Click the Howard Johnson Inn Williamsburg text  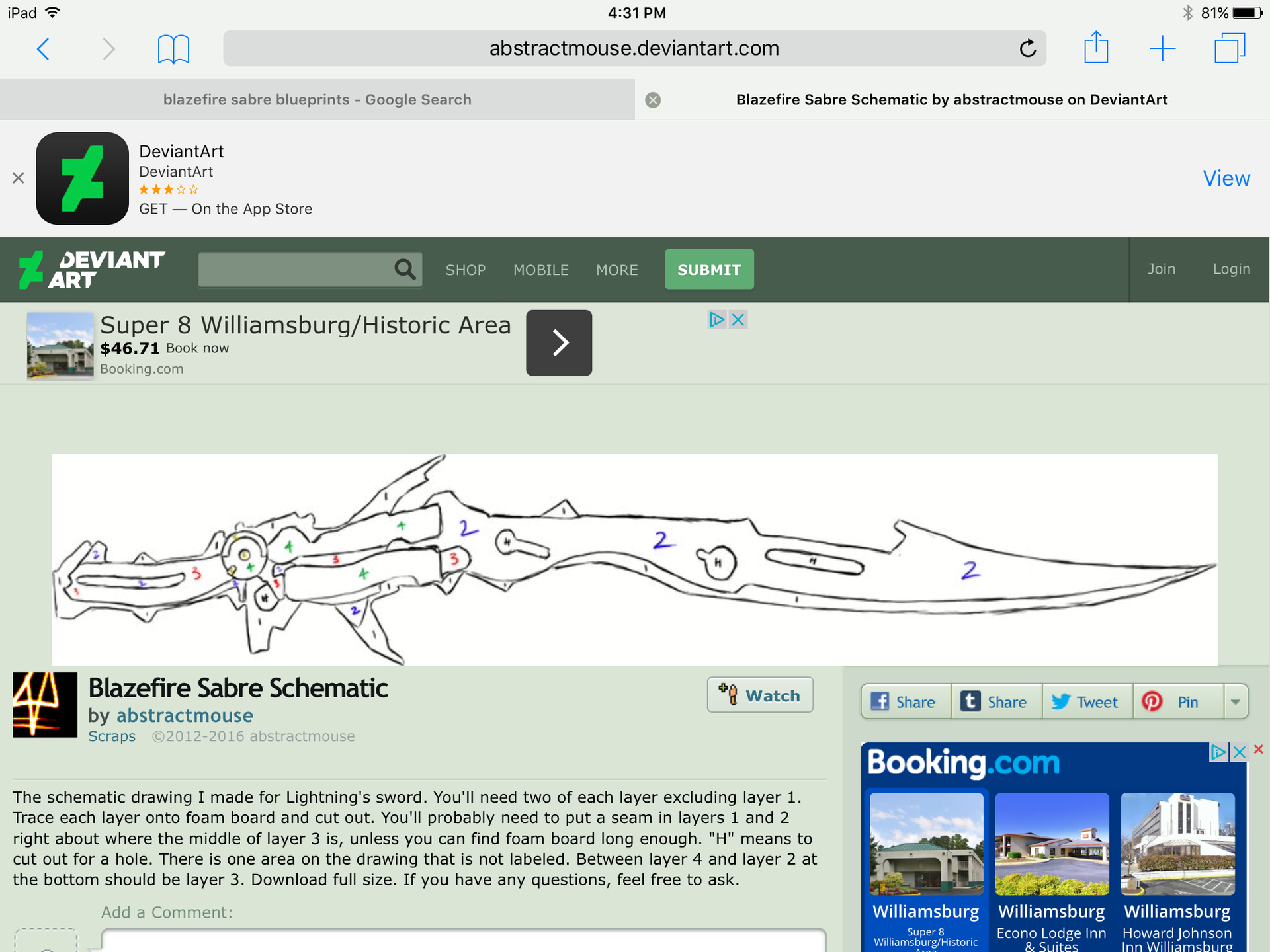(1177, 939)
